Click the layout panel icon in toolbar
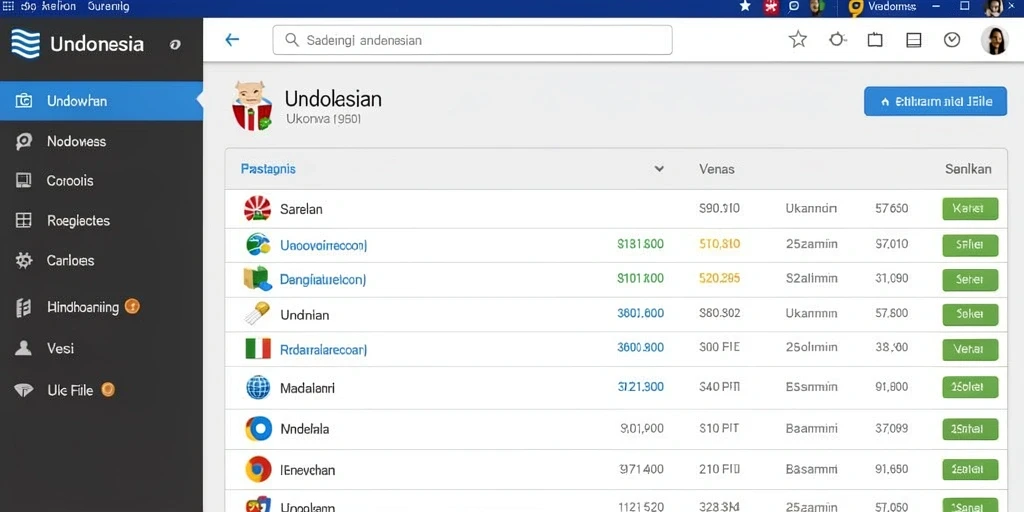Screen dimensions: 1024x512 (x=914, y=40)
